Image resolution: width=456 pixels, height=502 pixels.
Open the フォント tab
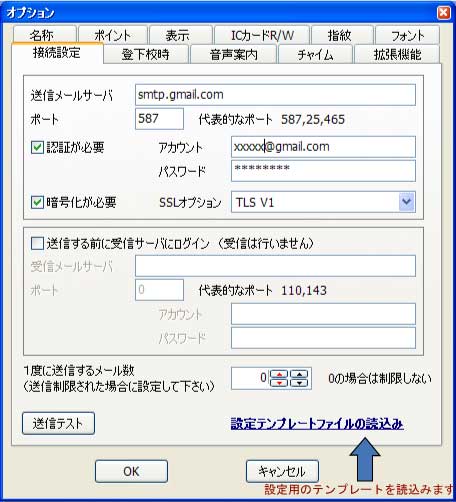[407, 35]
